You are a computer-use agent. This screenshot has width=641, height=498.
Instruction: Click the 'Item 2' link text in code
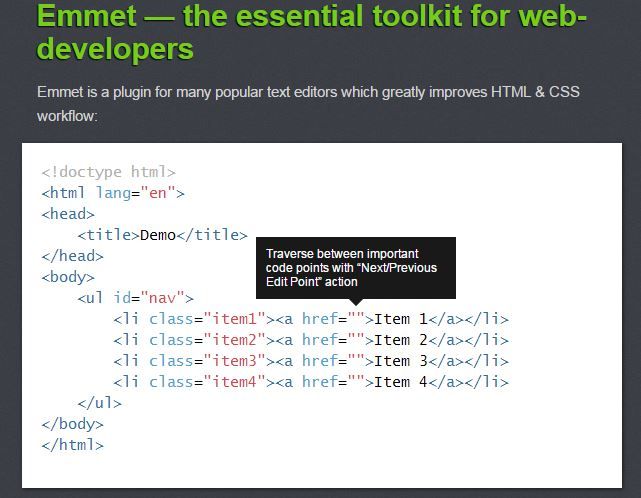(x=401, y=340)
